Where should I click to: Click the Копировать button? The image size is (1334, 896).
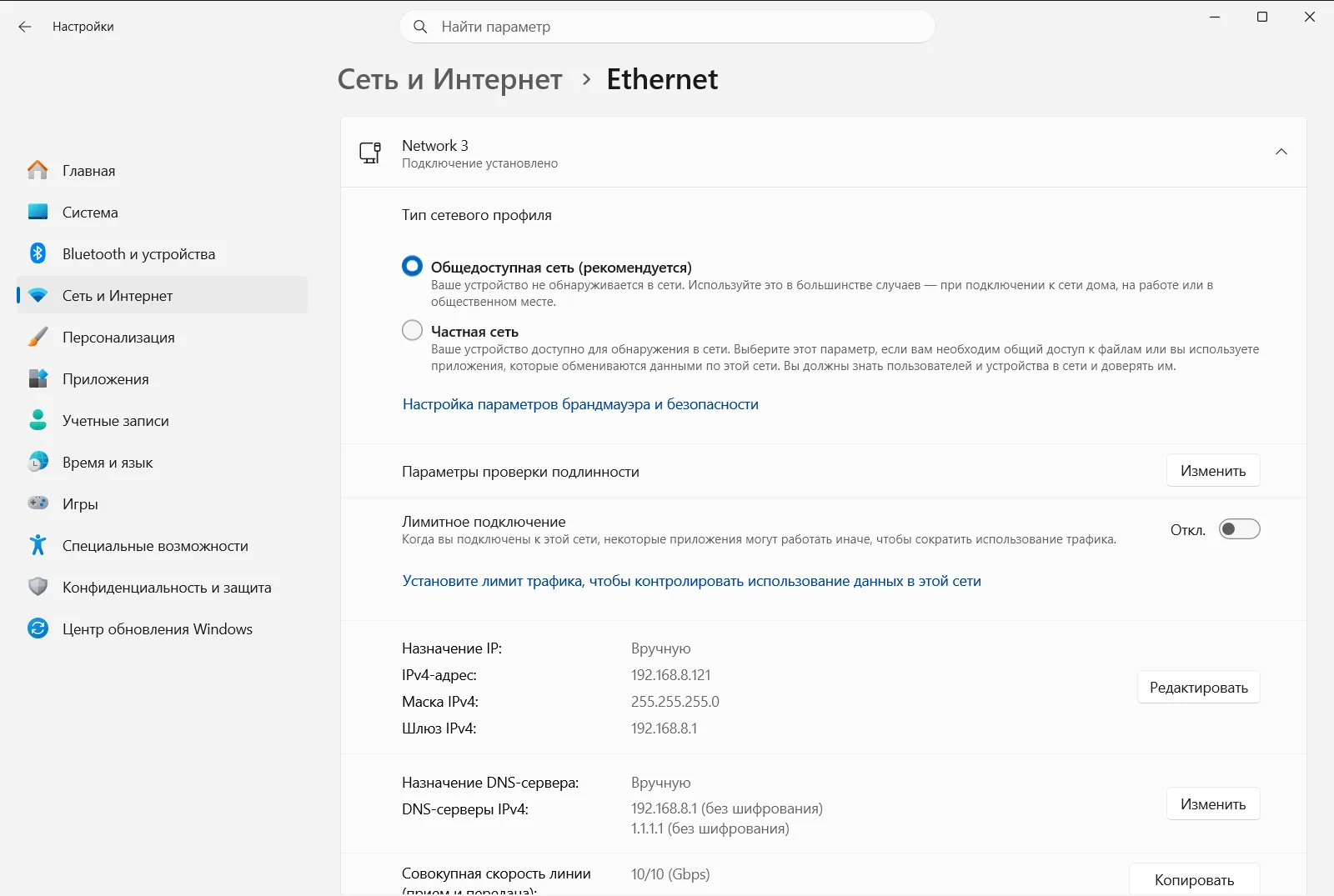1194,879
